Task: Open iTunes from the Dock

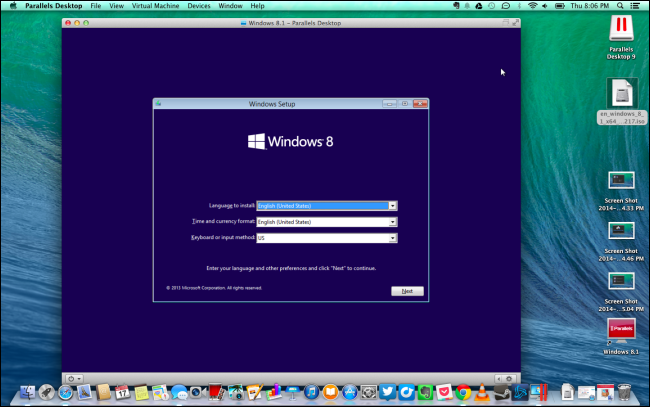Action: point(311,392)
